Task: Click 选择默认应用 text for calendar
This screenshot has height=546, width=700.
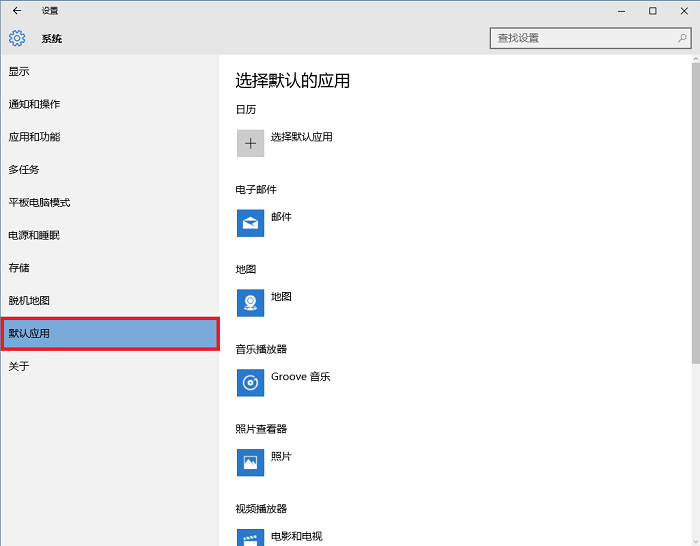Action: [301, 137]
